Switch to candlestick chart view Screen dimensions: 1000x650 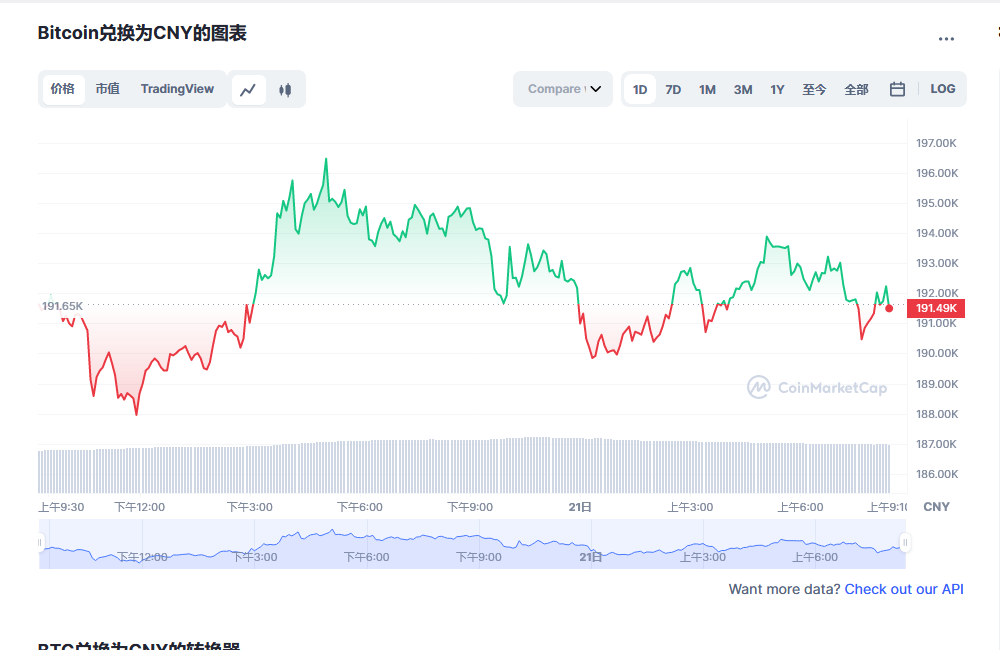tap(285, 89)
